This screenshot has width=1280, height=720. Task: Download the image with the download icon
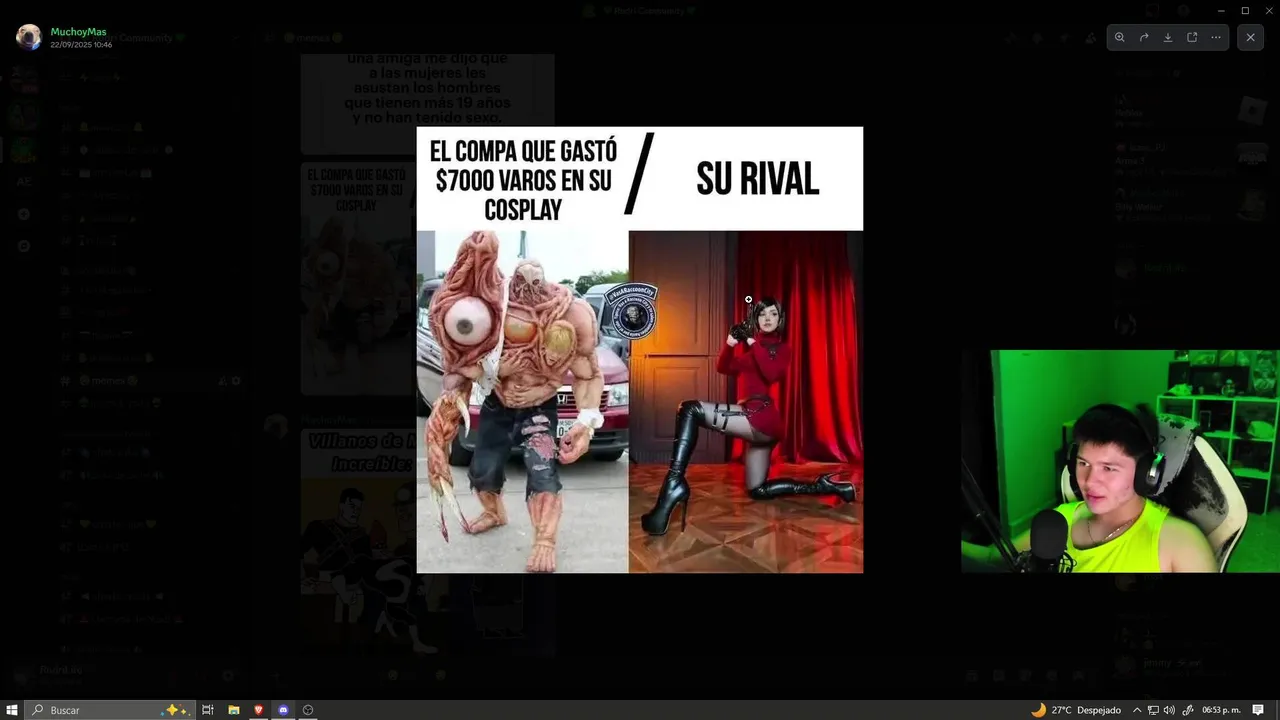1168,37
